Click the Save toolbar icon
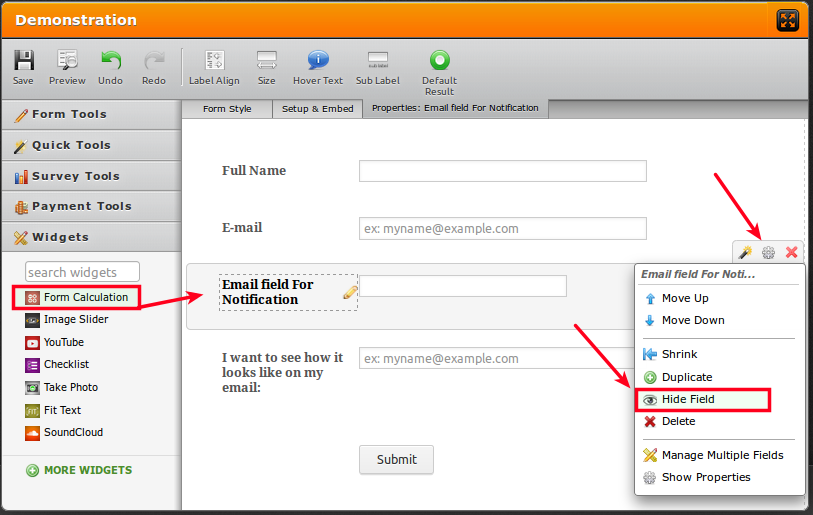The width and height of the screenshot is (813, 515). point(23,61)
